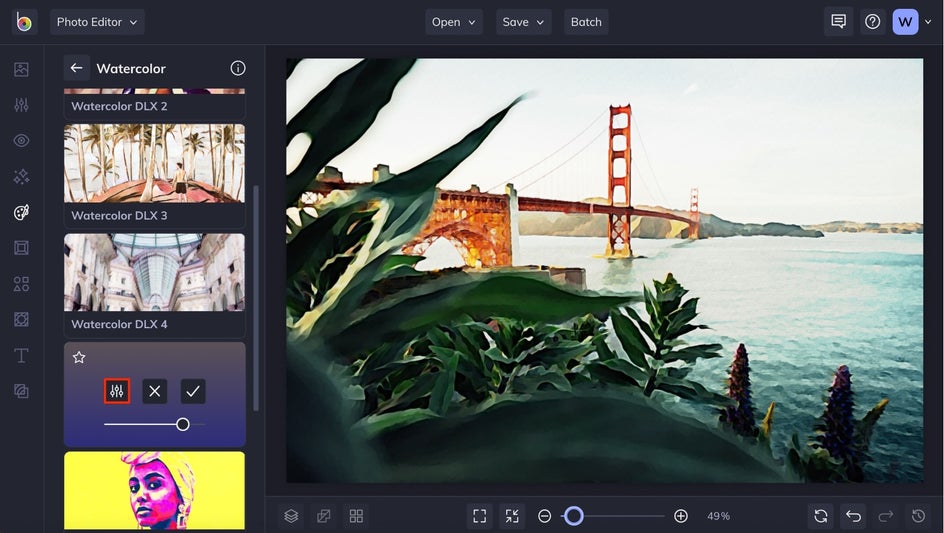Open the Image Manager sidebar tool
944x533 pixels.
click(x=21, y=69)
